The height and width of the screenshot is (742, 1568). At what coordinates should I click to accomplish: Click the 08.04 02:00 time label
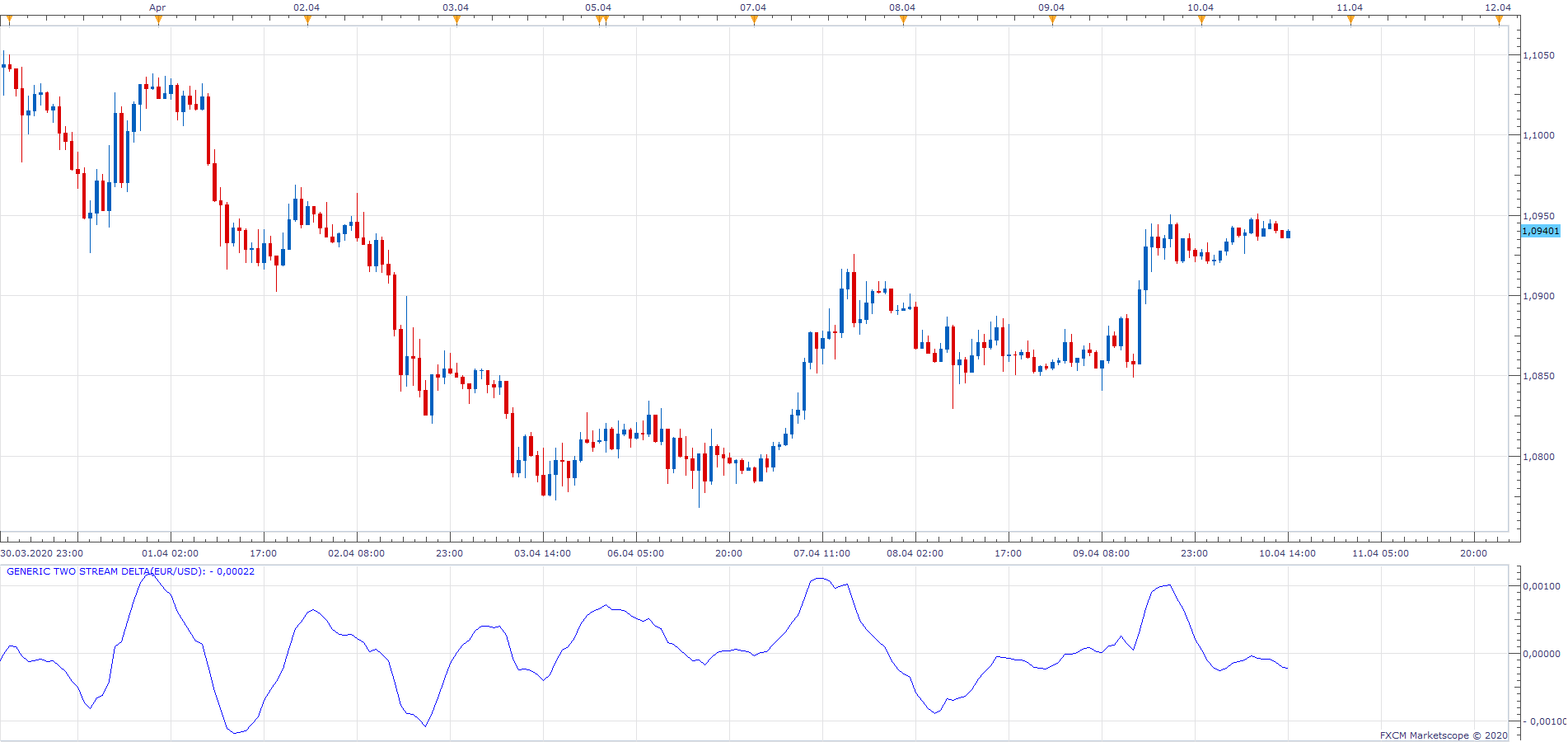click(915, 553)
